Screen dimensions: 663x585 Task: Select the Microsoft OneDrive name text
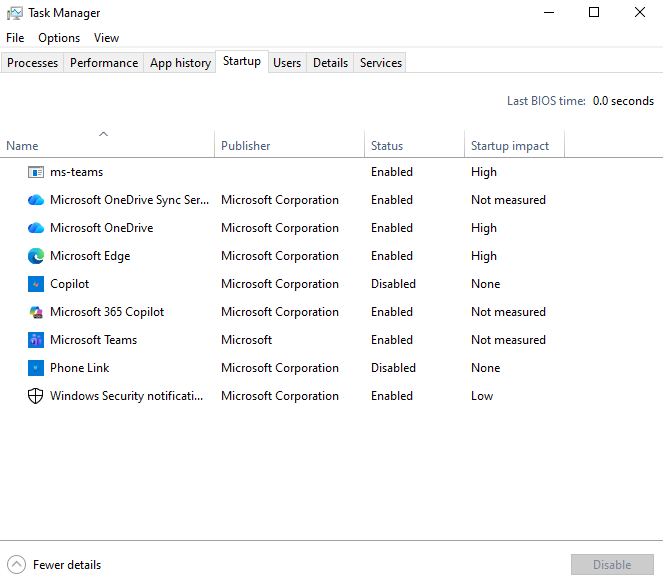pyautogui.click(x=101, y=228)
